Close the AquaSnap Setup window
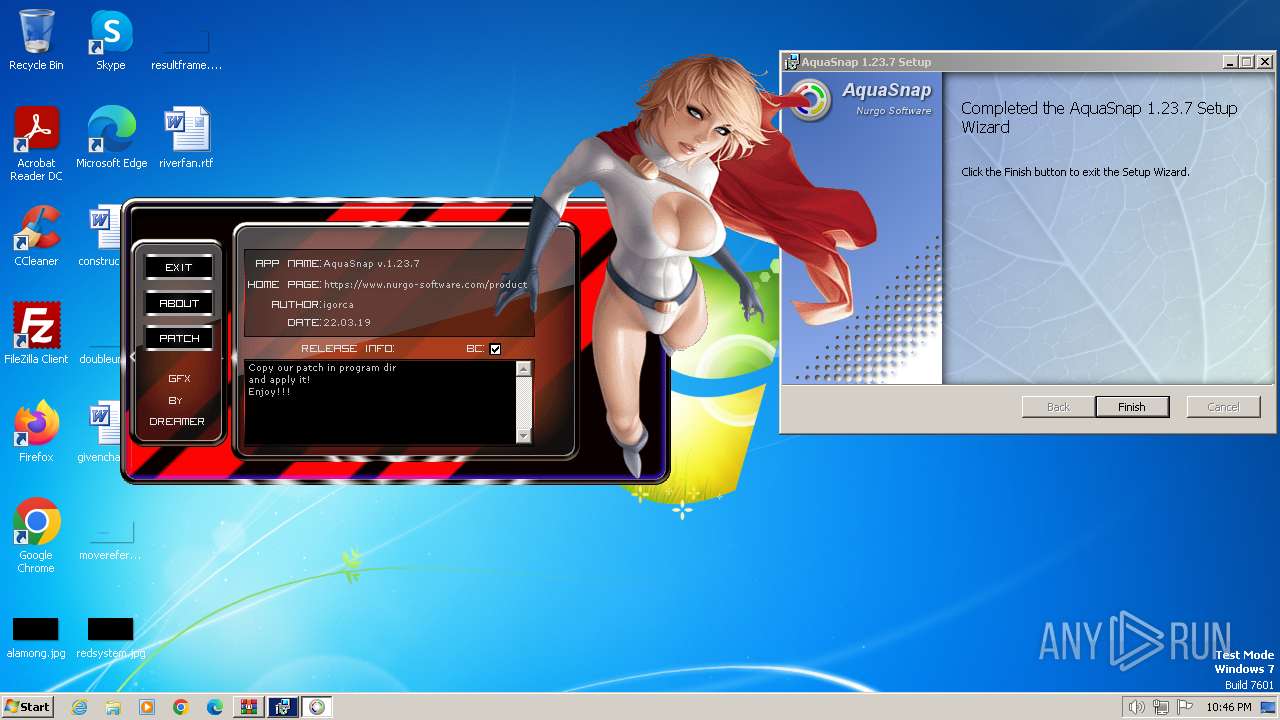 point(1265,62)
